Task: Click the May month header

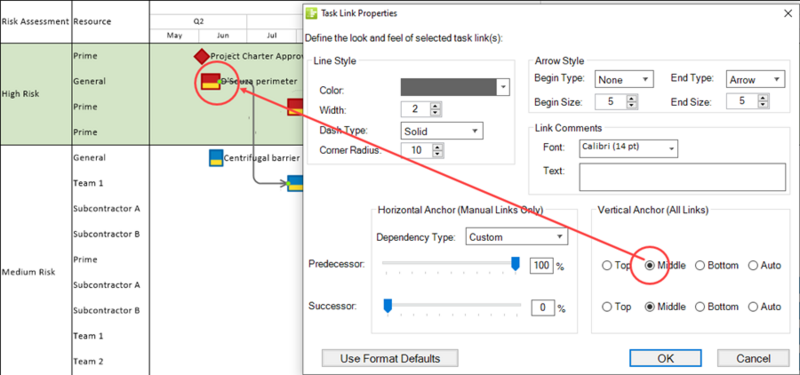Action: 174,36
